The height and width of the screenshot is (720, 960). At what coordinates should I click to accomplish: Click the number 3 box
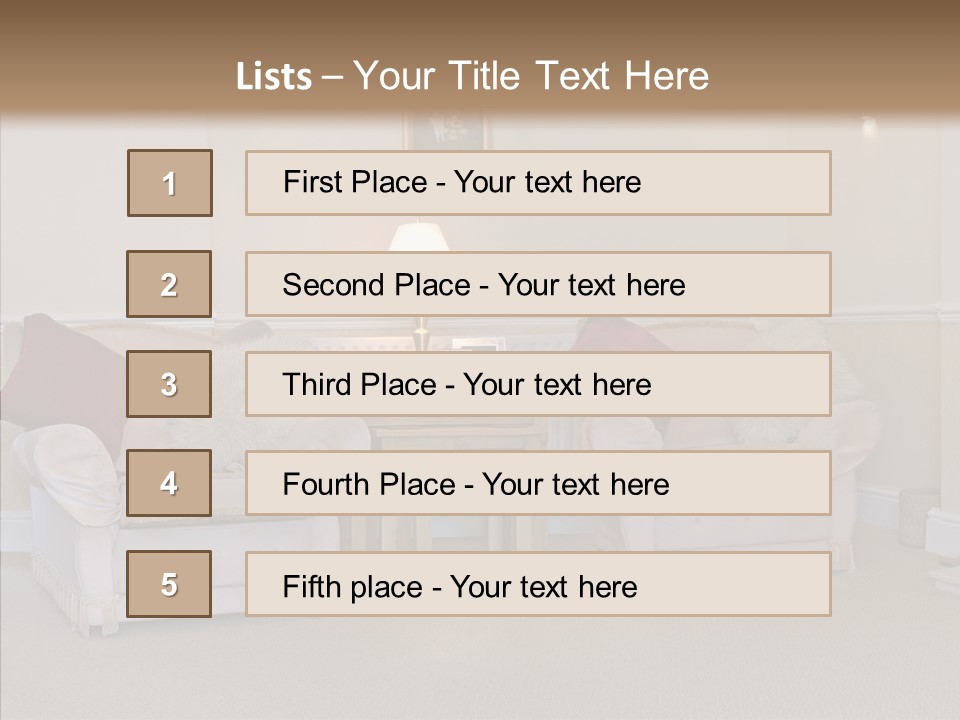(169, 384)
